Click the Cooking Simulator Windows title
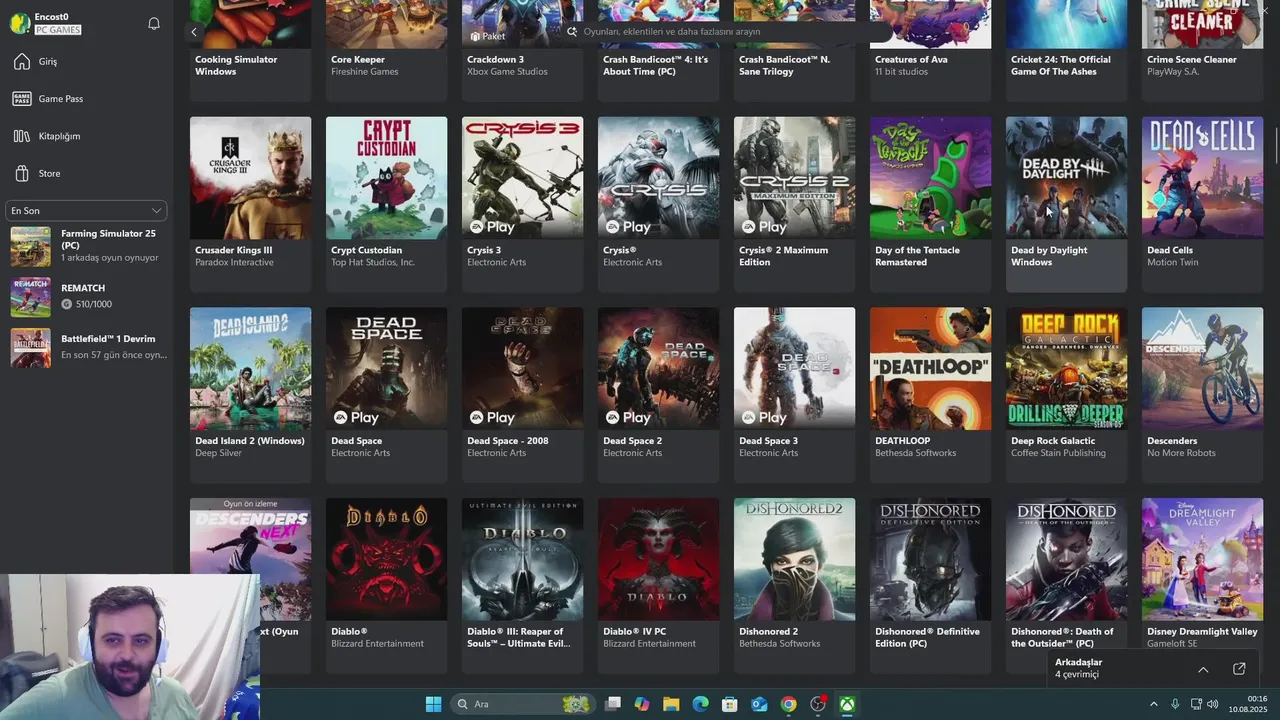The image size is (1280, 720). 236,66
